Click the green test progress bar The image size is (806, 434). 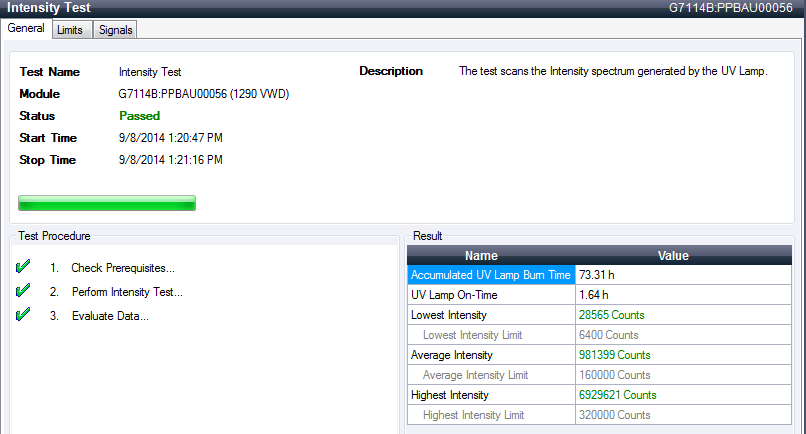tap(107, 204)
